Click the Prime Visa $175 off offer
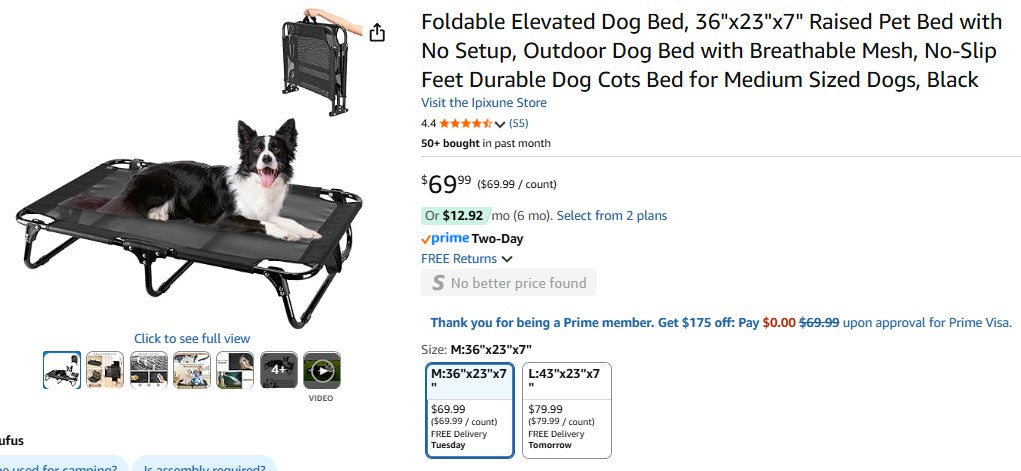This screenshot has width=1021, height=471. [x=720, y=323]
